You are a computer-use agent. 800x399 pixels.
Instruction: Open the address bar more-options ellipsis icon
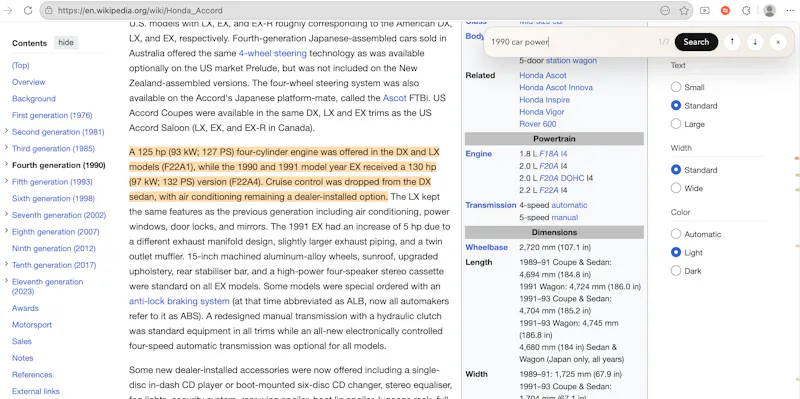(x=665, y=10)
